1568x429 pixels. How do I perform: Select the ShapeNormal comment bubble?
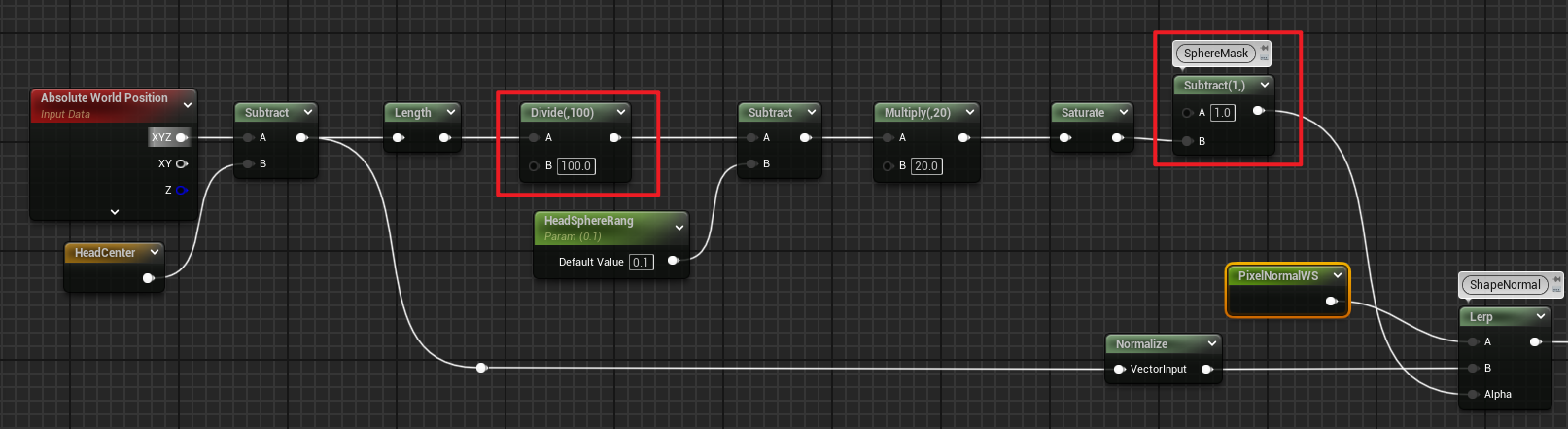coord(1504,285)
